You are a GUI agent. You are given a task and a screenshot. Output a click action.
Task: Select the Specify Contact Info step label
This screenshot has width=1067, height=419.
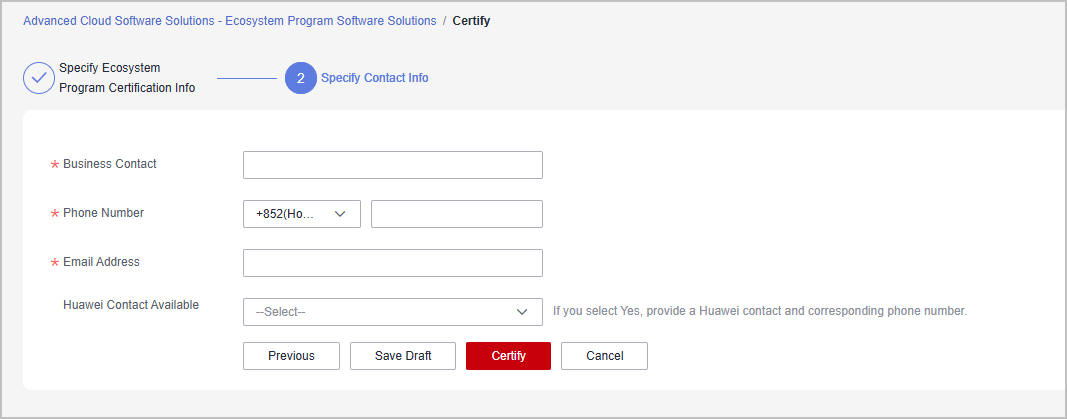pos(375,78)
